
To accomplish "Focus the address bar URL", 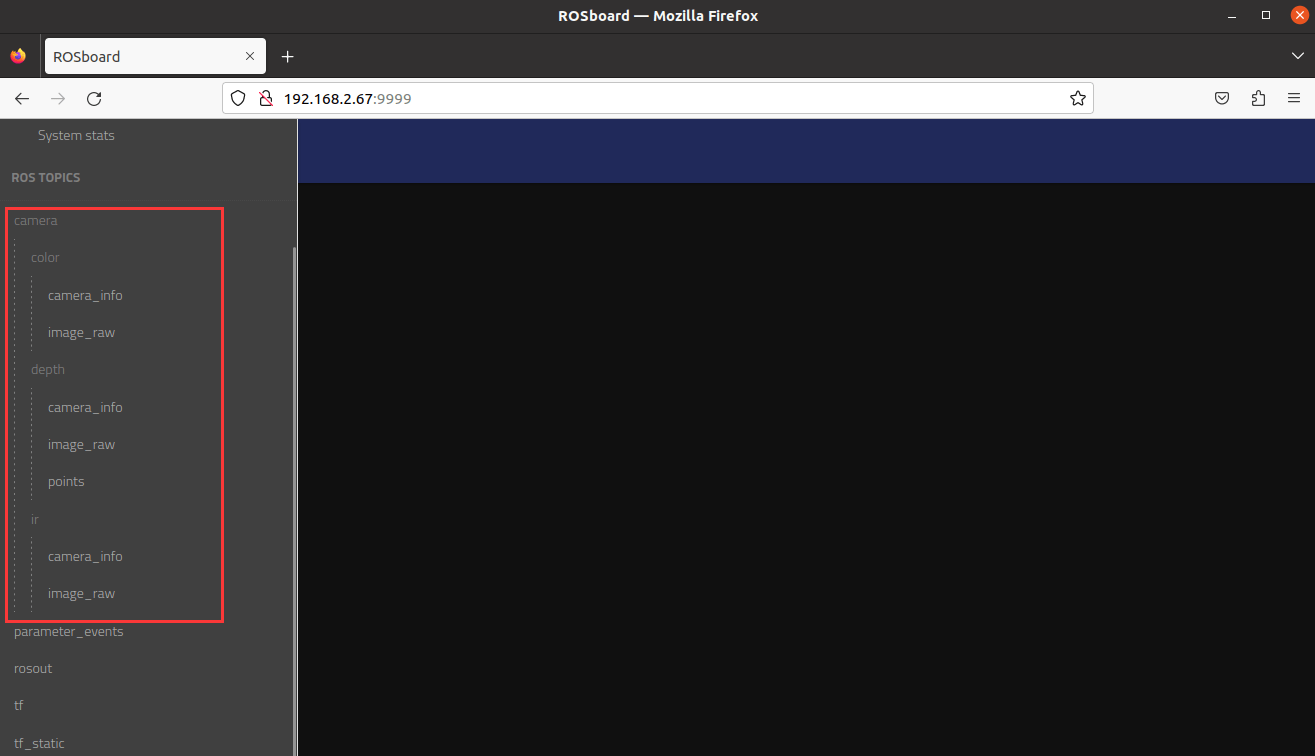I will pos(657,98).
